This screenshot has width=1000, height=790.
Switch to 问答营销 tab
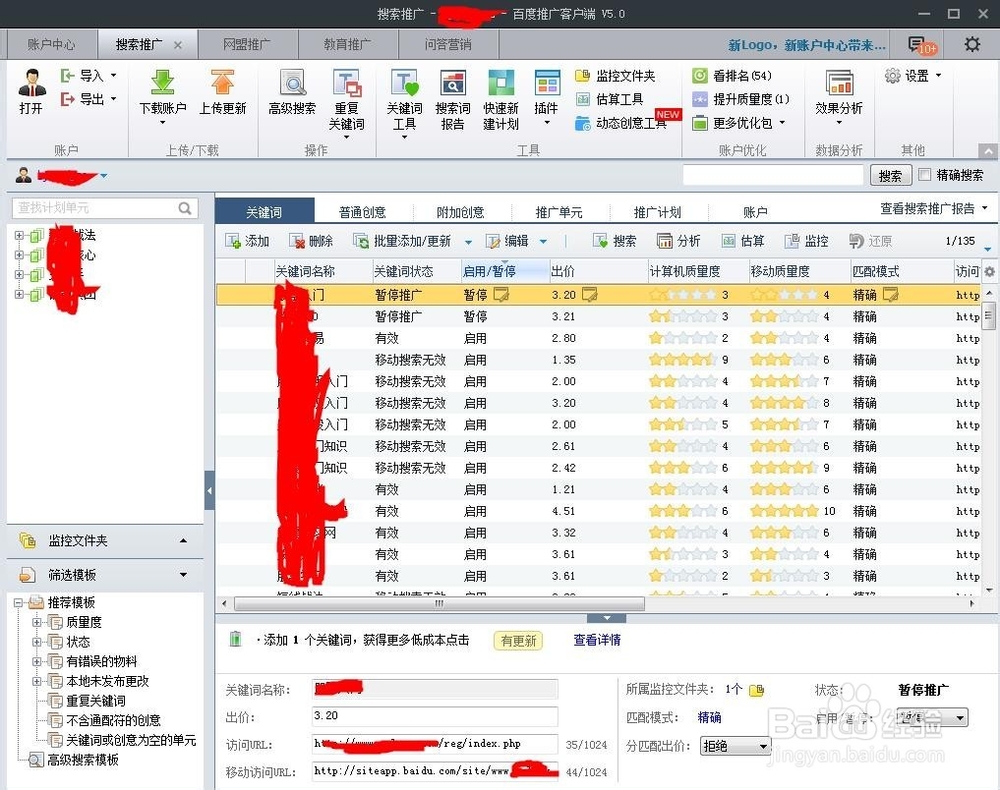click(448, 45)
